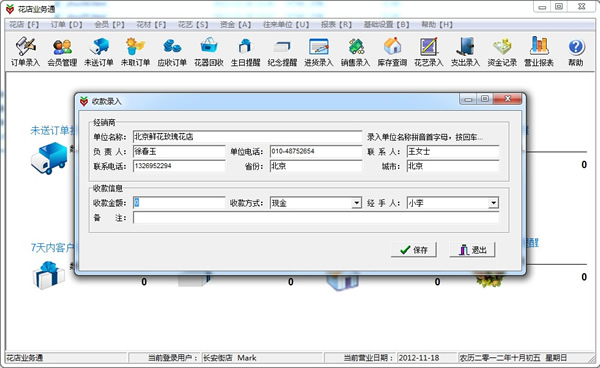
Task: Open 支出录入 expense entry icon
Action: click(465, 52)
